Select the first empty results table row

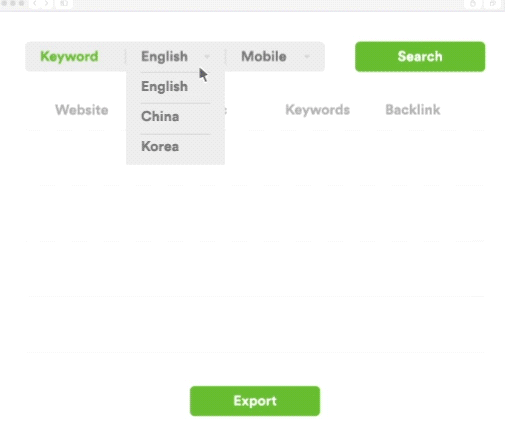[255, 157]
